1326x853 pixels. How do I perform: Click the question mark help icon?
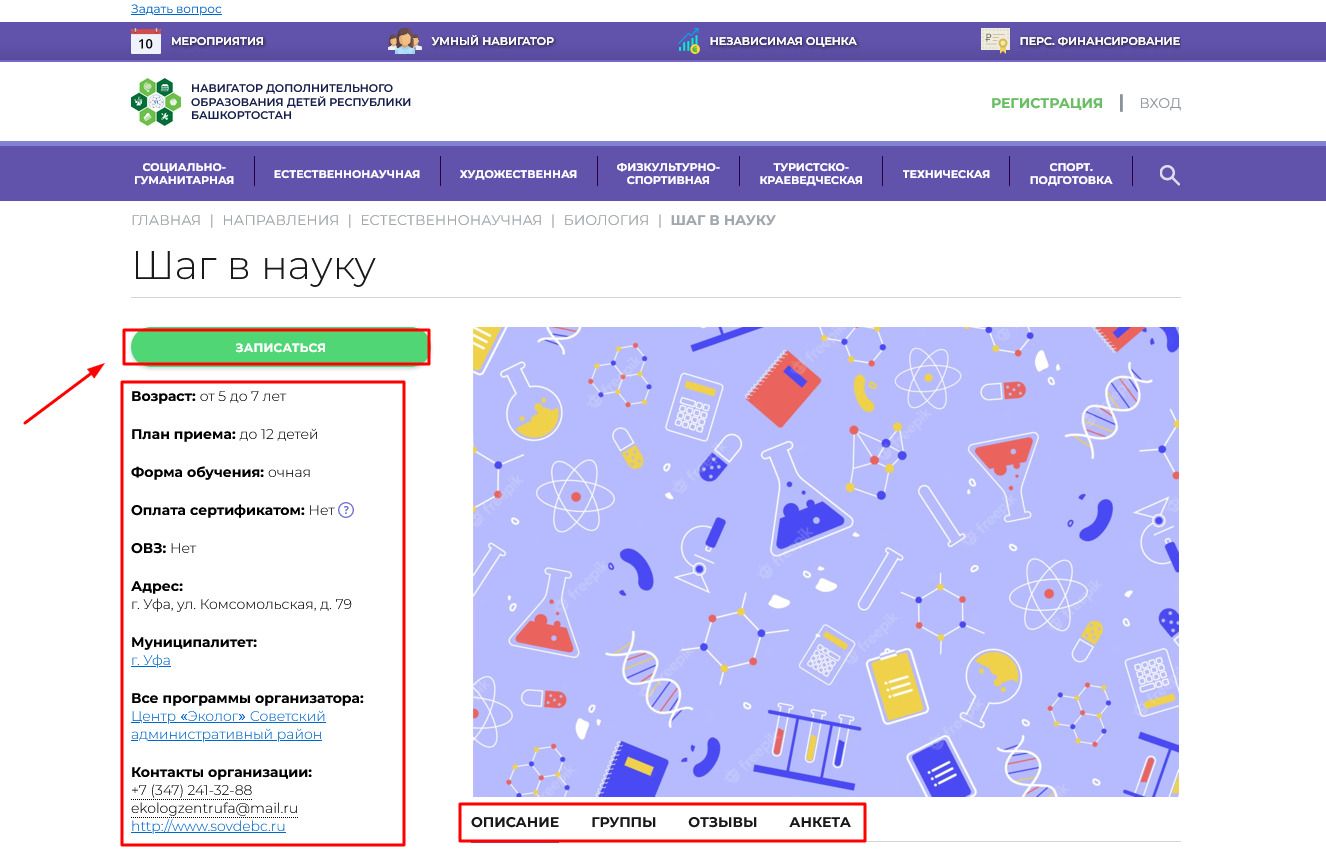click(x=346, y=510)
